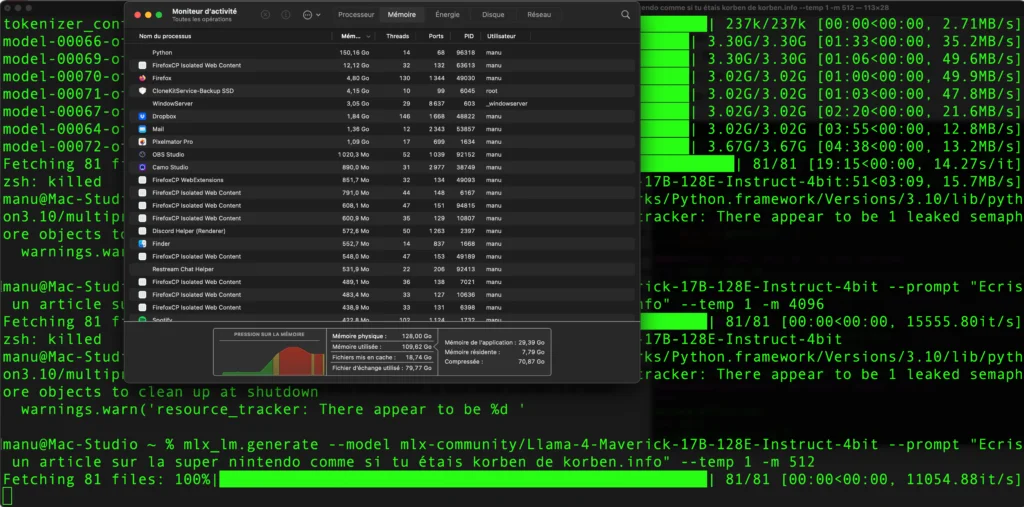The width and height of the screenshot is (1024, 507).
Task: Click the 13.2MB/s speed in Terminal
Action: click(x=980, y=146)
